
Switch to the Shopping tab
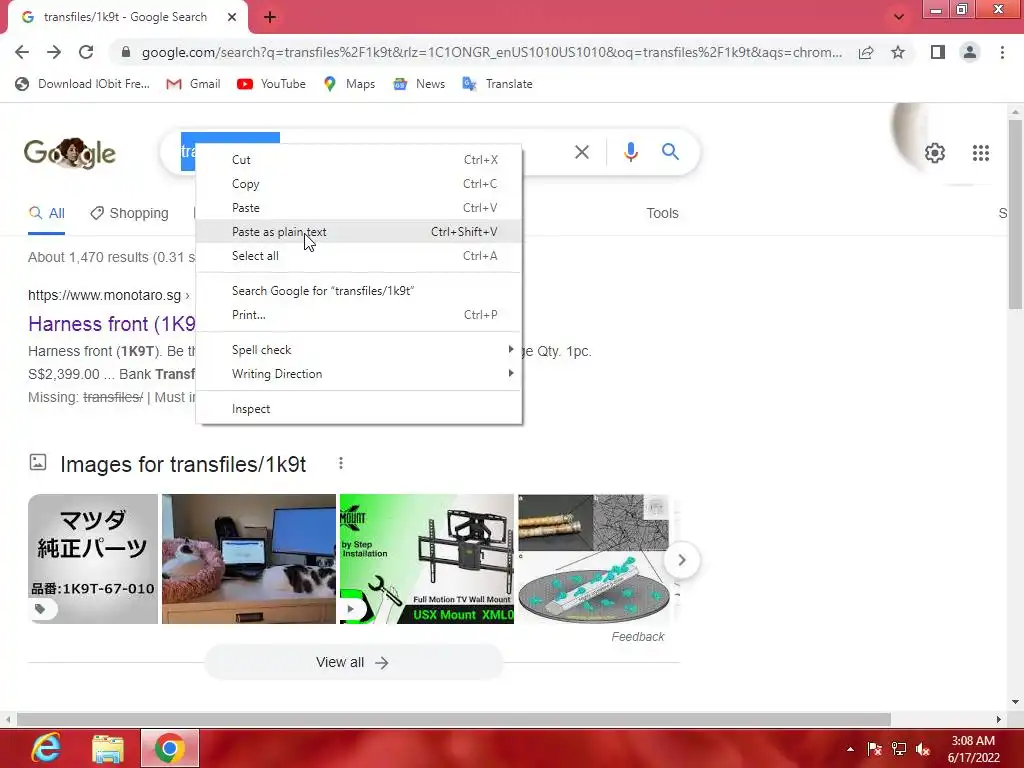(129, 214)
